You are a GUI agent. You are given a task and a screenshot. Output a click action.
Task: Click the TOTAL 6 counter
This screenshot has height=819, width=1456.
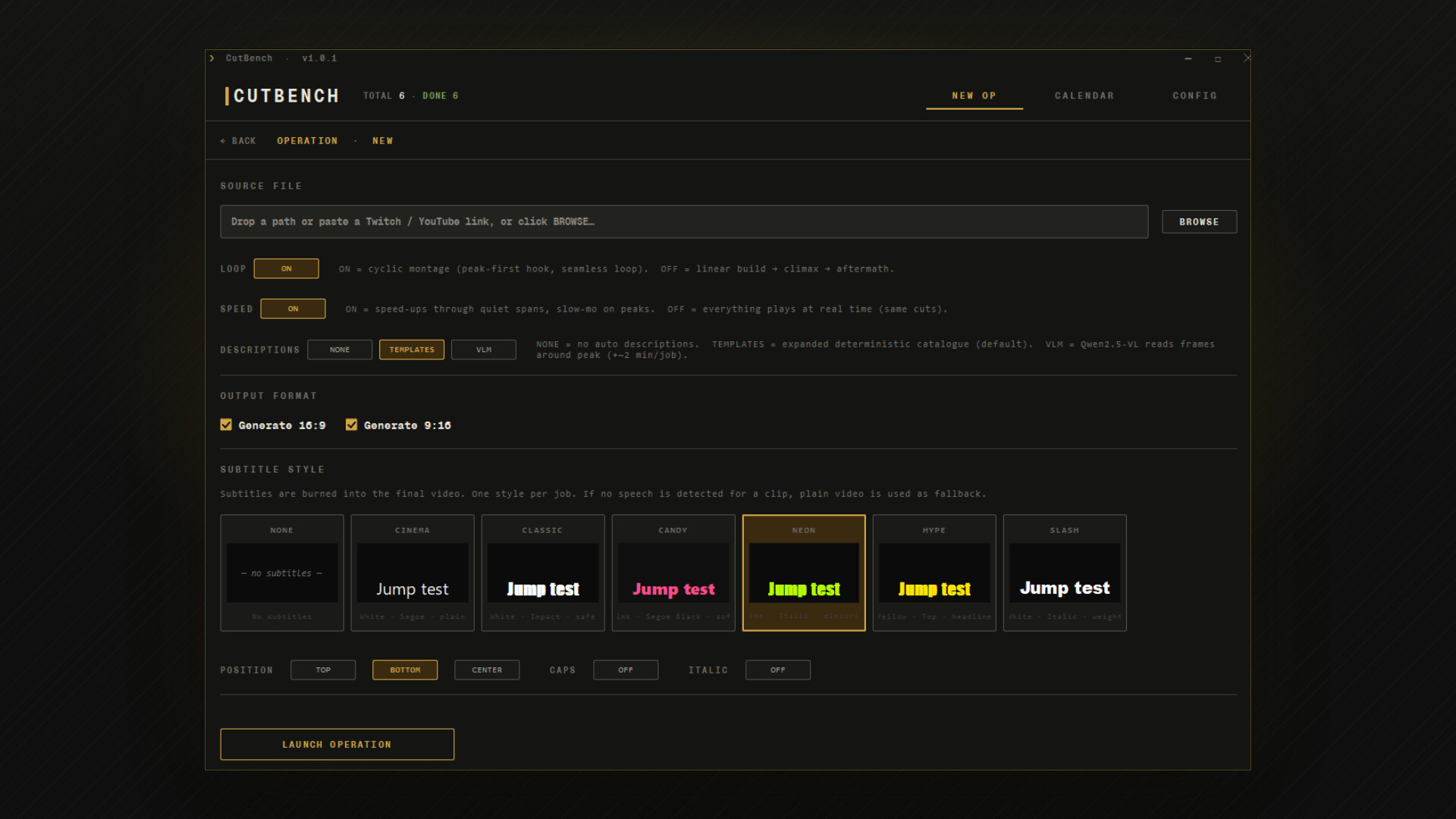pos(384,96)
